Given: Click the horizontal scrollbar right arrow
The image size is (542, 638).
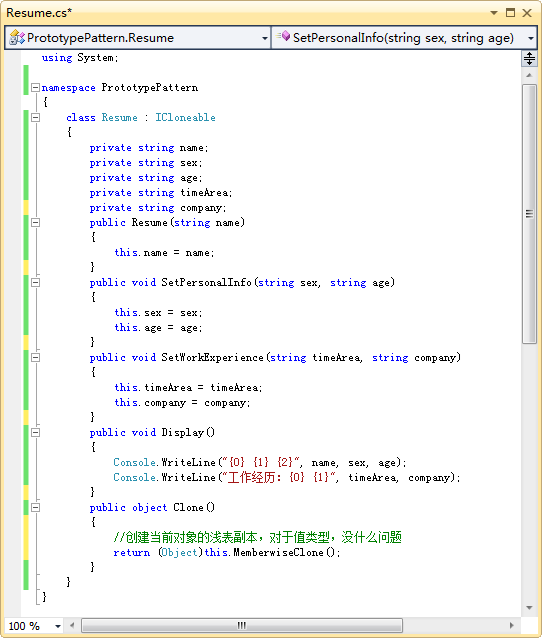Looking at the screenshot, I should pyautogui.click(x=511, y=625).
